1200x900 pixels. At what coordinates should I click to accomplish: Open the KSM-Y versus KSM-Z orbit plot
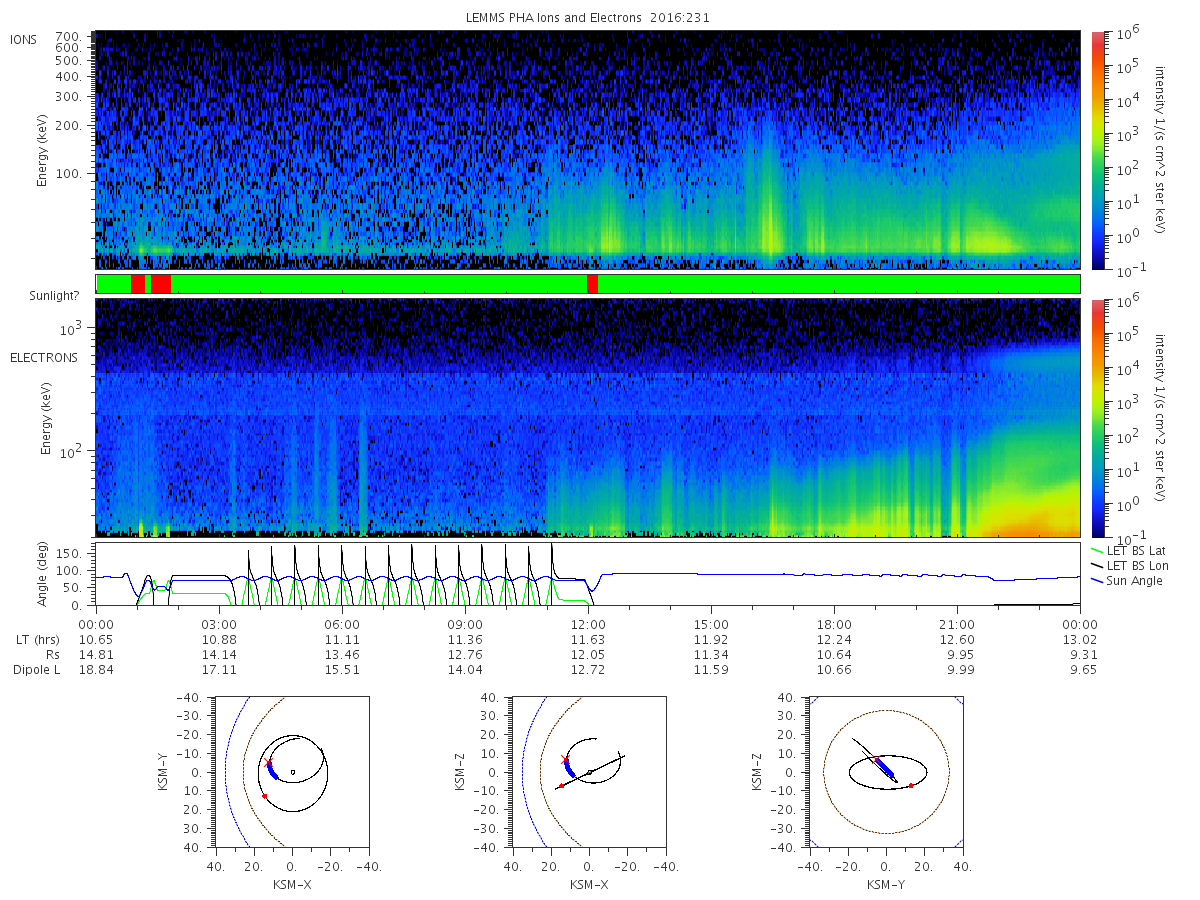pos(886,772)
